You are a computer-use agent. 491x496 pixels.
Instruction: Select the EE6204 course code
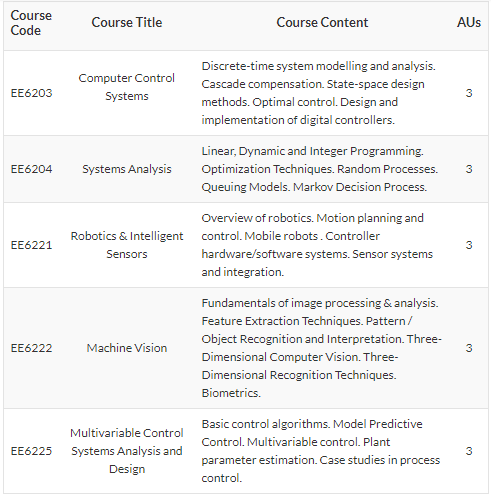tap(31, 169)
